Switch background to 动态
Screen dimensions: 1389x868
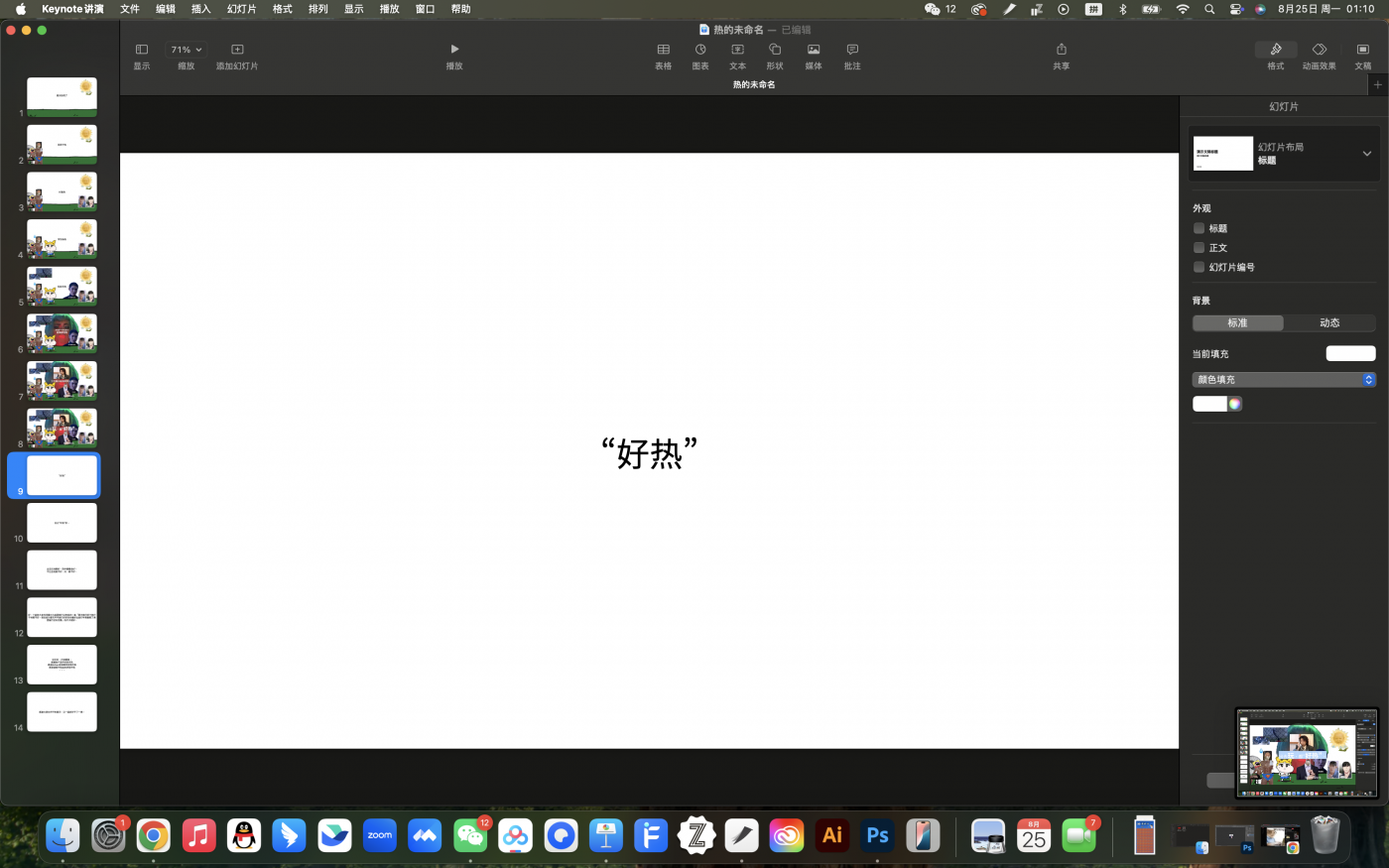pyautogui.click(x=1329, y=323)
